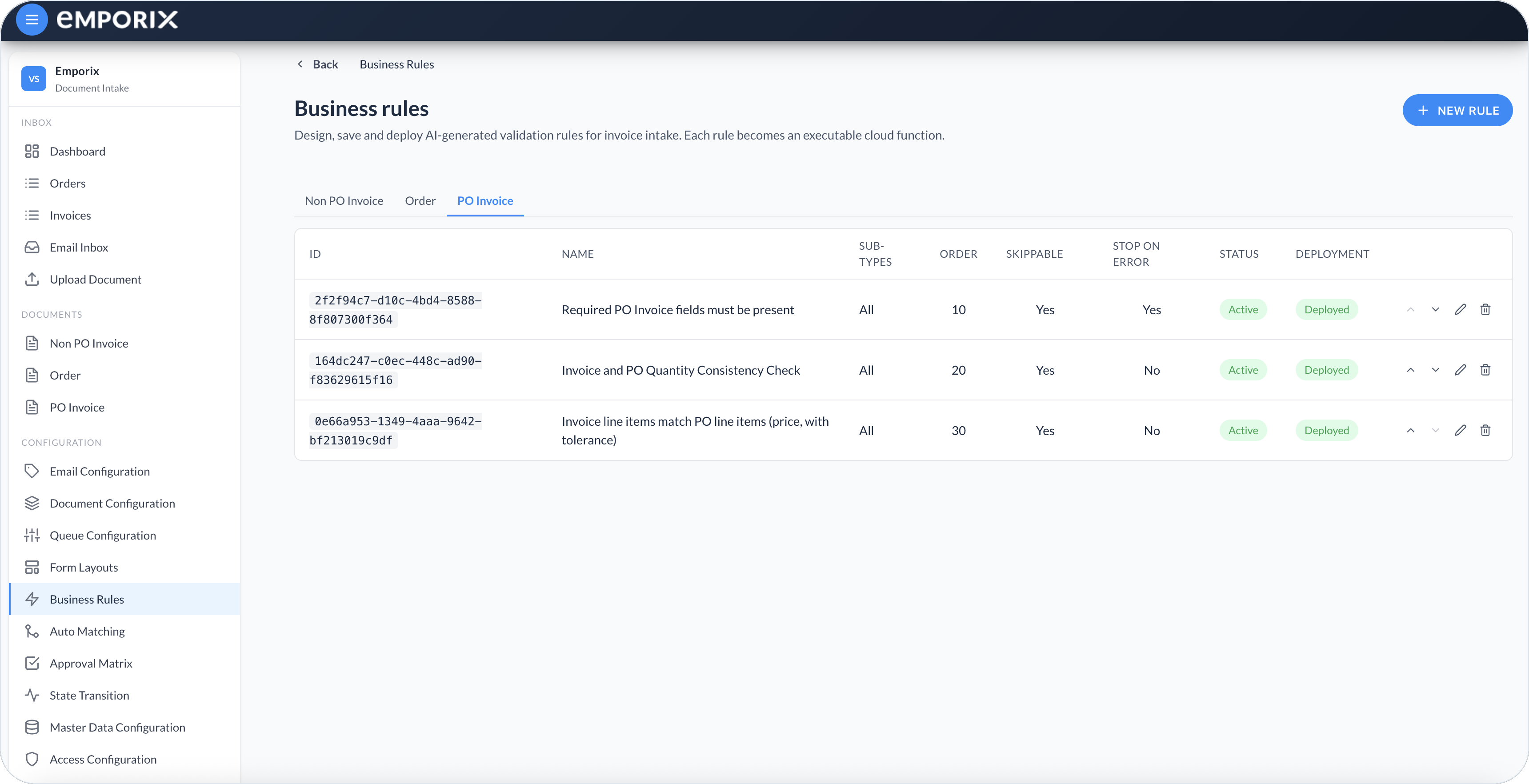
Task: Click the VS workspace avatar
Action: click(x=34, y=78)
